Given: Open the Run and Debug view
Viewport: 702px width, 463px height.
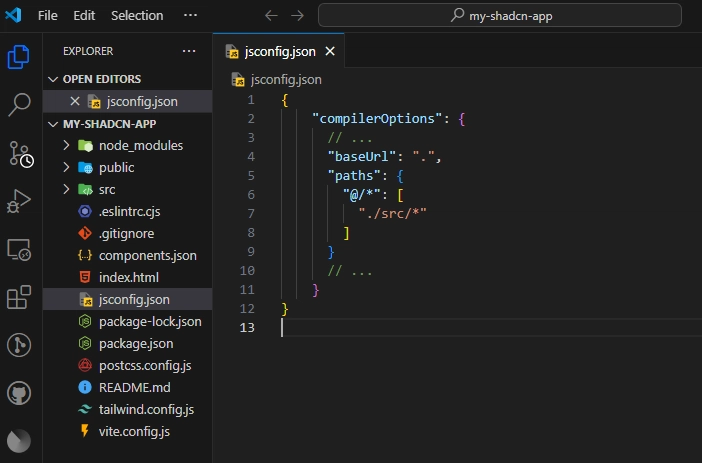Looking at the screenshot, I should pos(19,201).
